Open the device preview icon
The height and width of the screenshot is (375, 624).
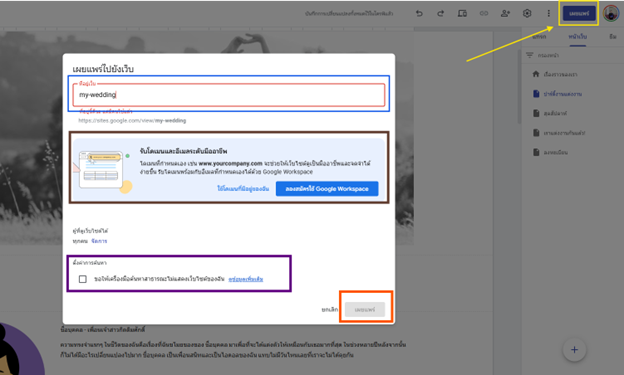[x=462, y=14]
